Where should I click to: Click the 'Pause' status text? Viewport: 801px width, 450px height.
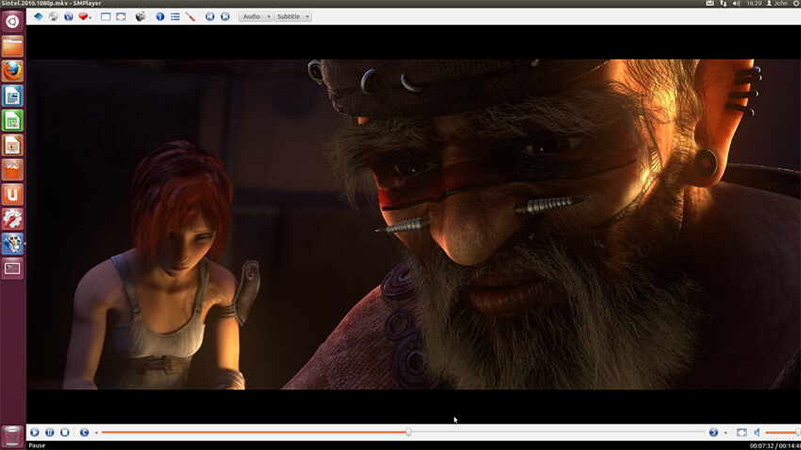pos(37,446)
